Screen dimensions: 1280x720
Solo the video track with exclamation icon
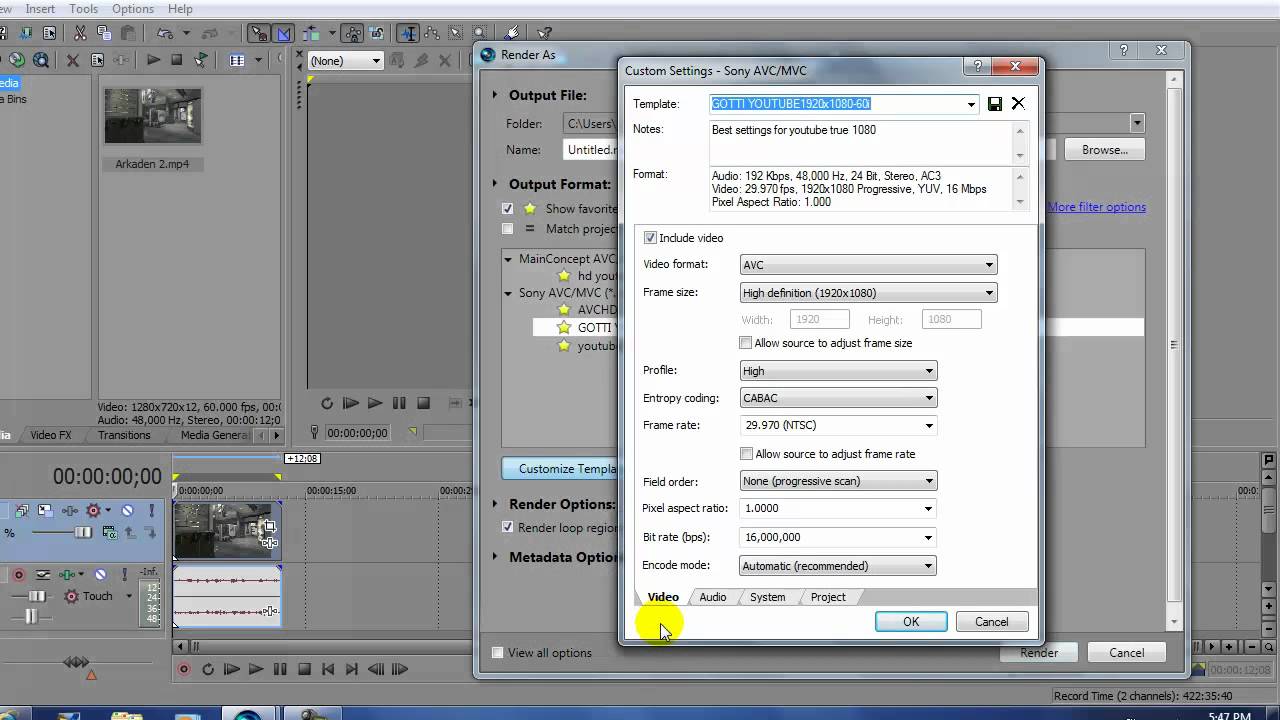[x=152, y=511]
